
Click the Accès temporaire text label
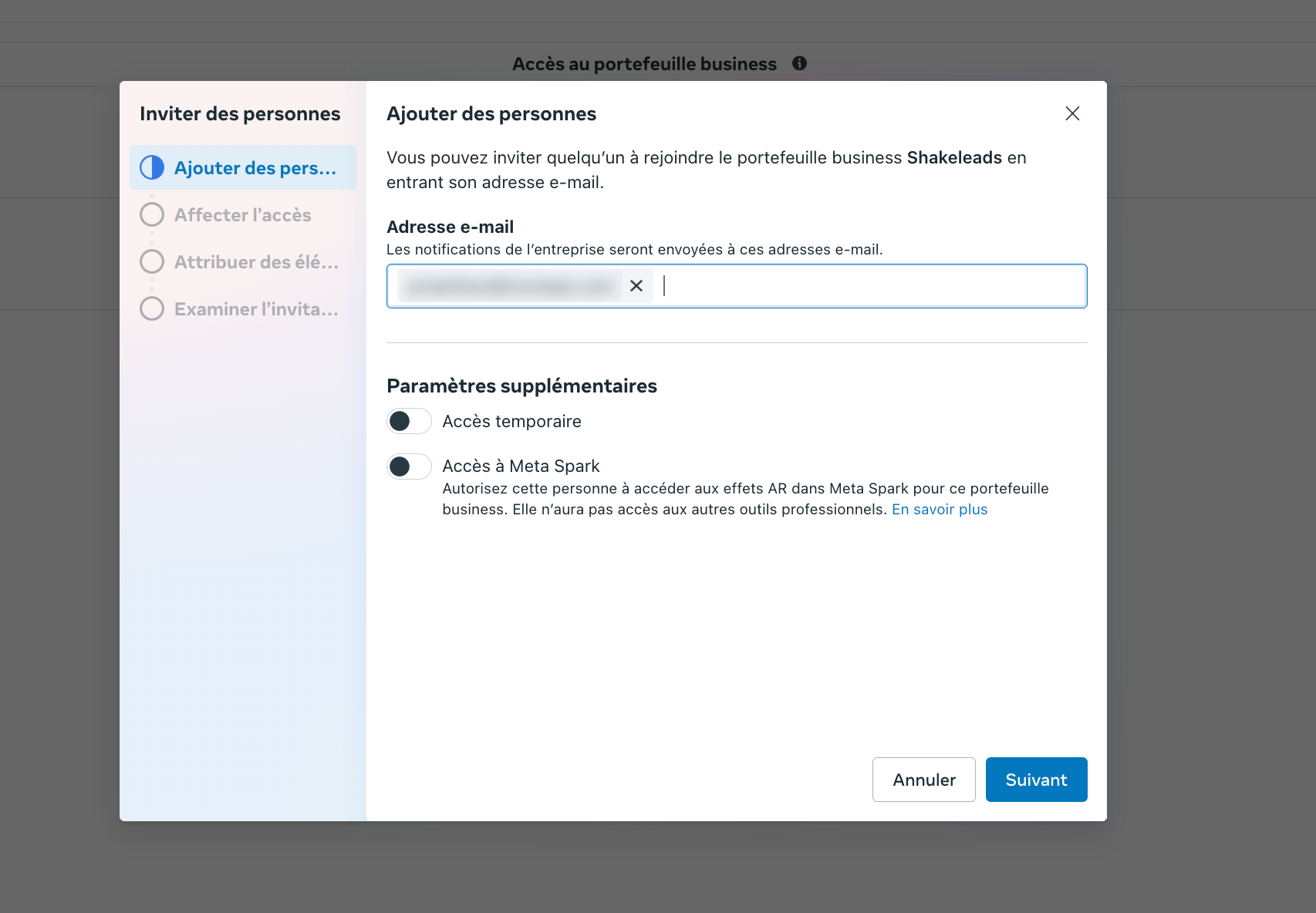[x=511, y=421]
